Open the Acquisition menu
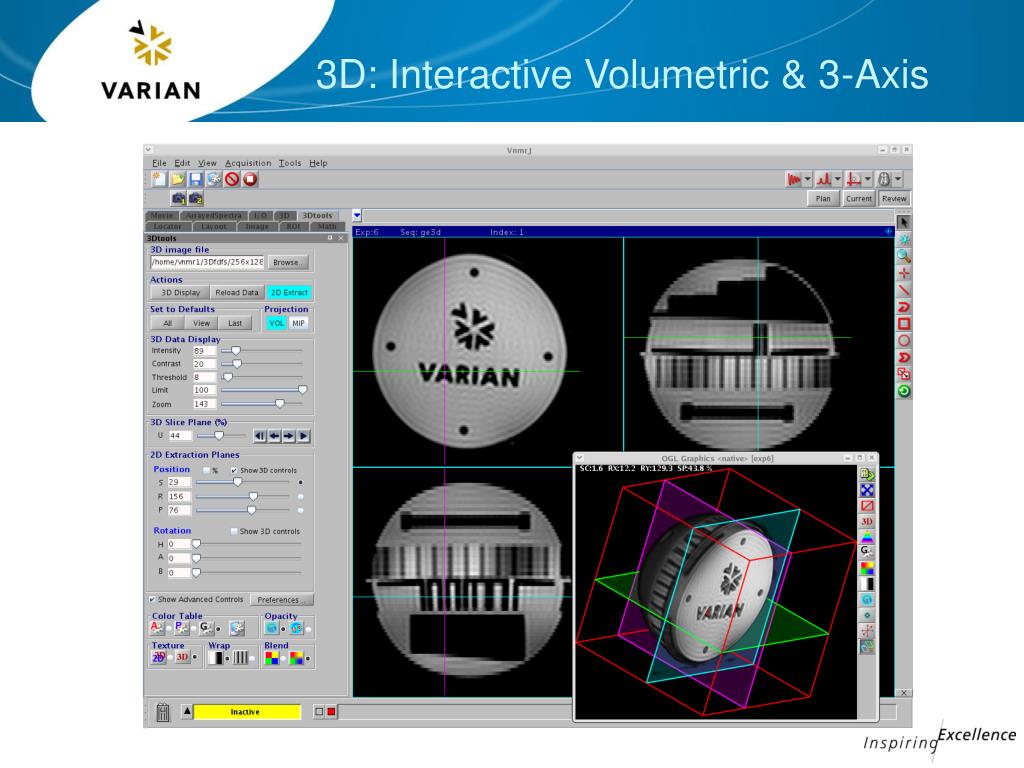 (248, 163)
